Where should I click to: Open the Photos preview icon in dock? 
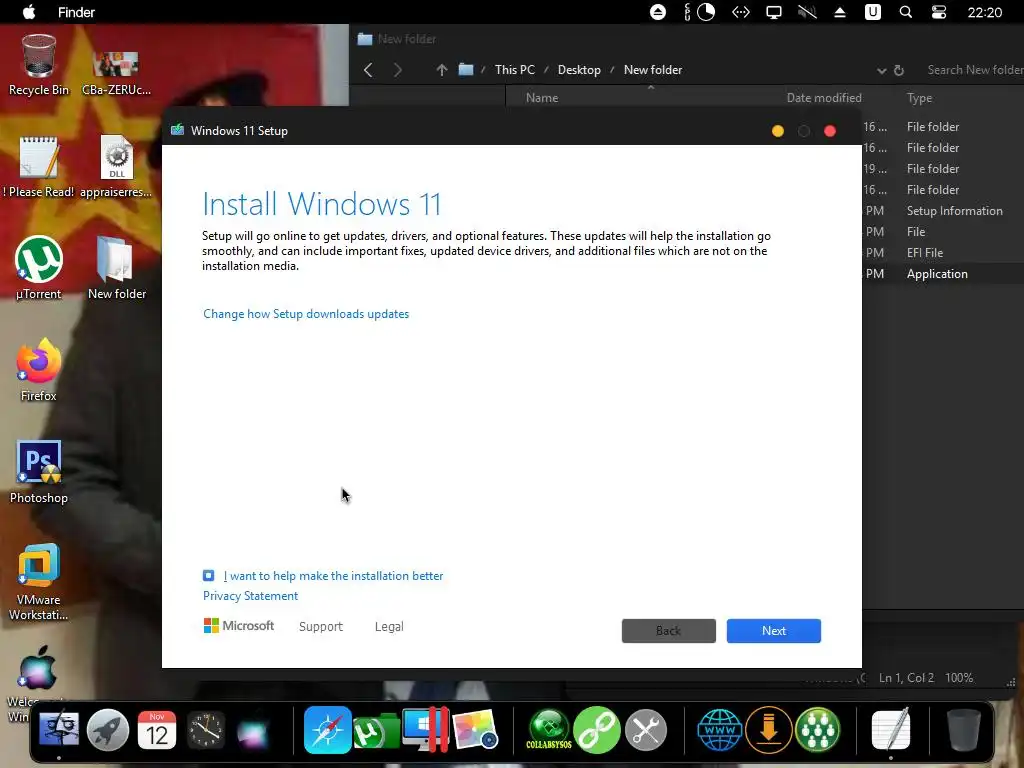pos(475,729)
